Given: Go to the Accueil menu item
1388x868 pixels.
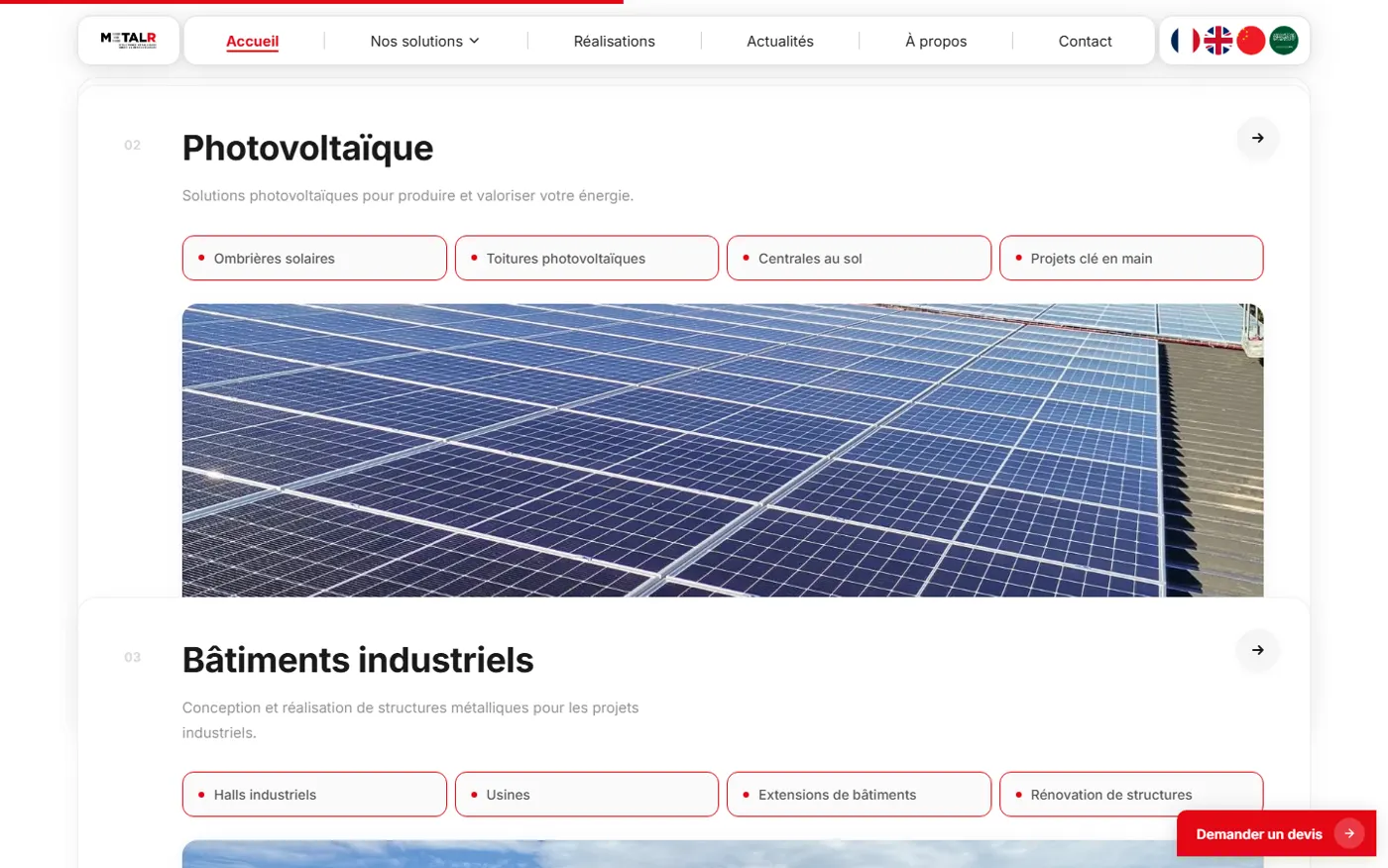Looking at the screenshot, I should click(x=253, y=41).
